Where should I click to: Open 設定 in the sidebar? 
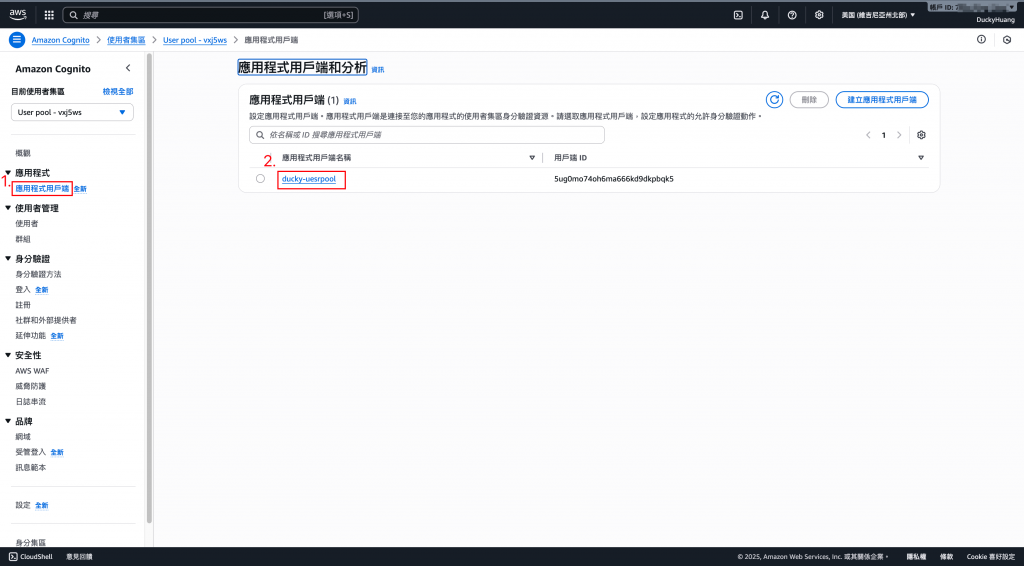(23, 505)
